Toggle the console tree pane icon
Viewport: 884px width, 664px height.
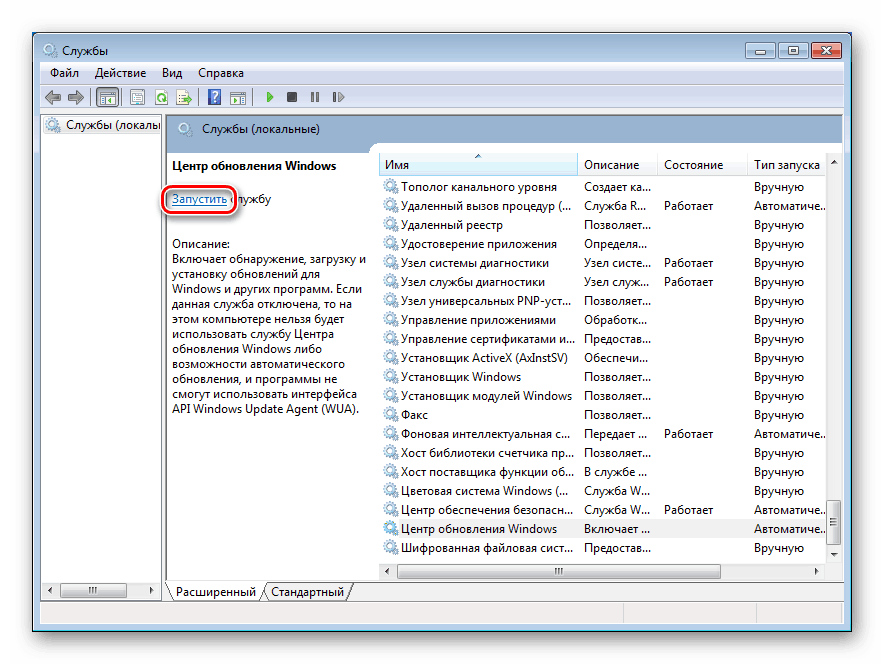tap(107, 98)
